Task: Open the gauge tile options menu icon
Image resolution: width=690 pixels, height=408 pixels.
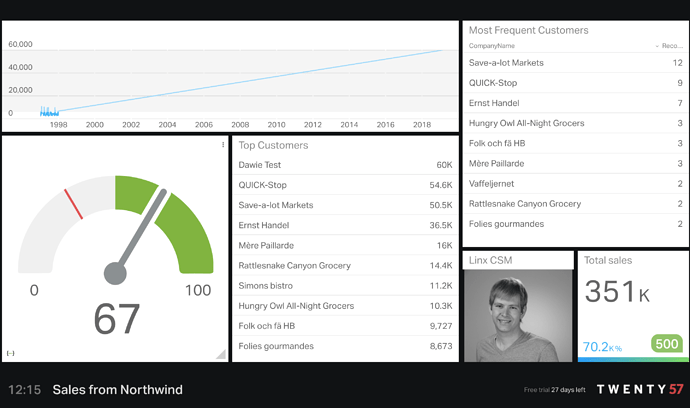Action: (223, 144)
